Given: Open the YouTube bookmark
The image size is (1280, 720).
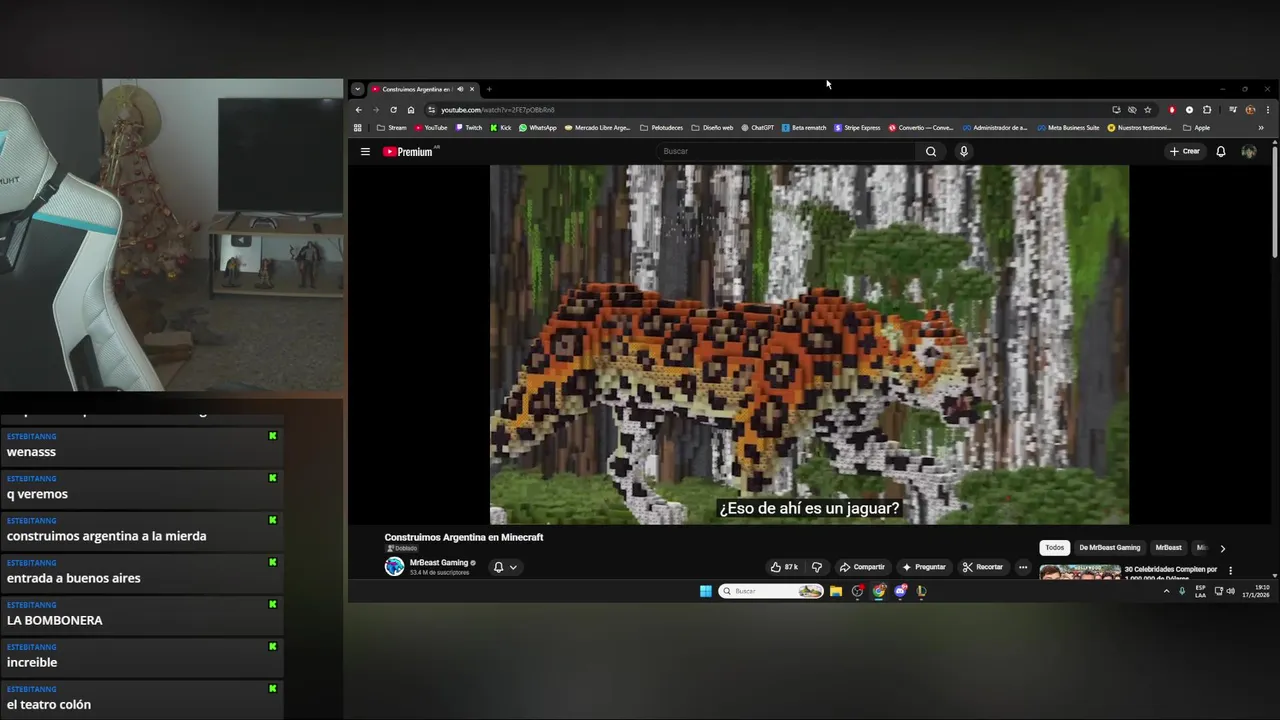Looking at the screenshot, I should tap(431, 128).
